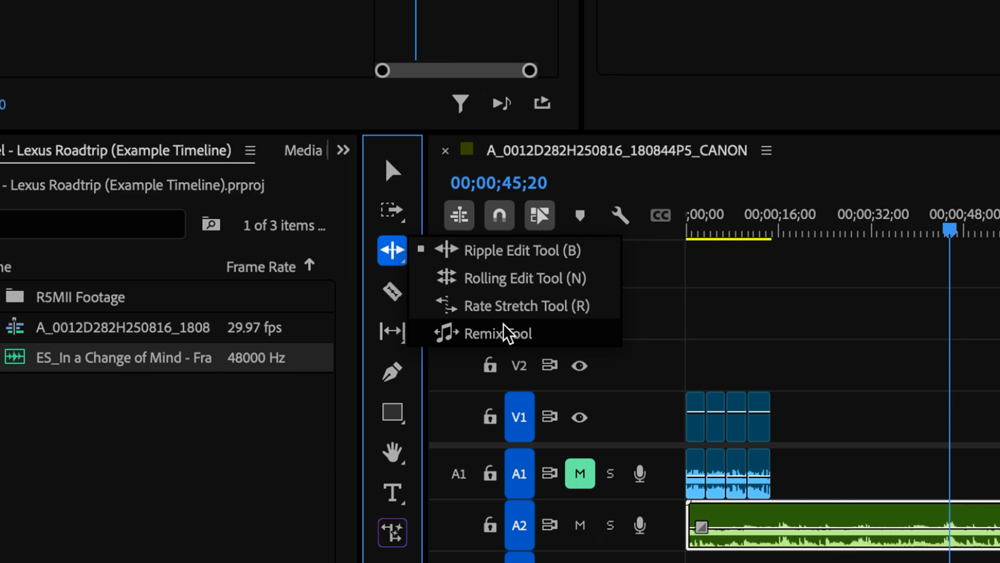The image size is (1000, 563).
Task: Expand the hidden panel tabs chevron
Action: [x=343, y=150]
